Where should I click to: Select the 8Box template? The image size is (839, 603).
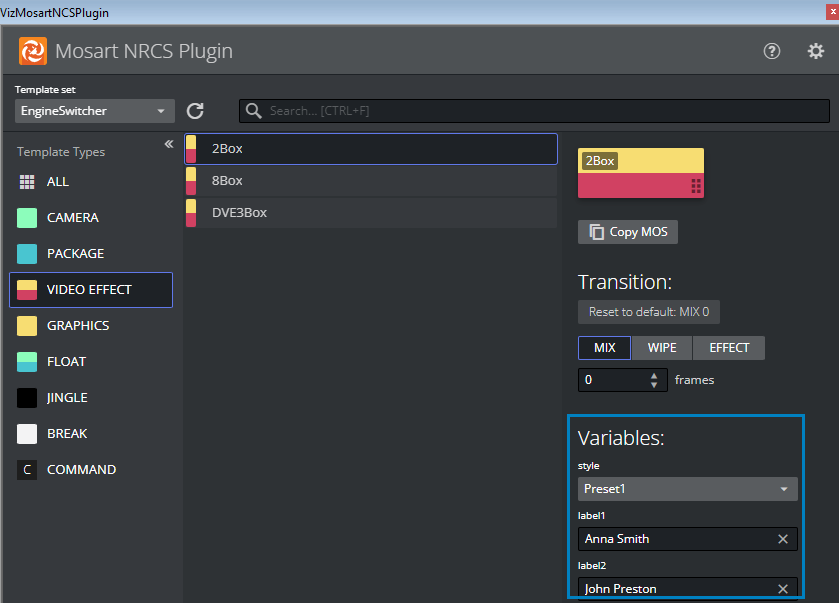click(370, 181)
